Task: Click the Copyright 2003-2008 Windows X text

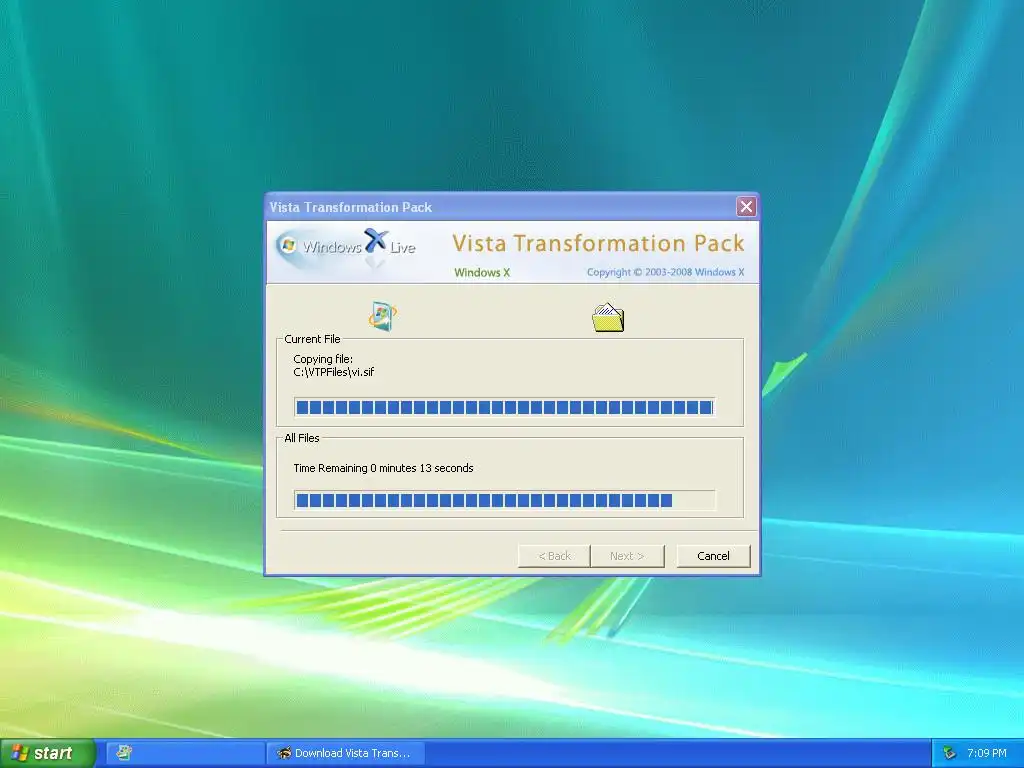Action: 665,272
